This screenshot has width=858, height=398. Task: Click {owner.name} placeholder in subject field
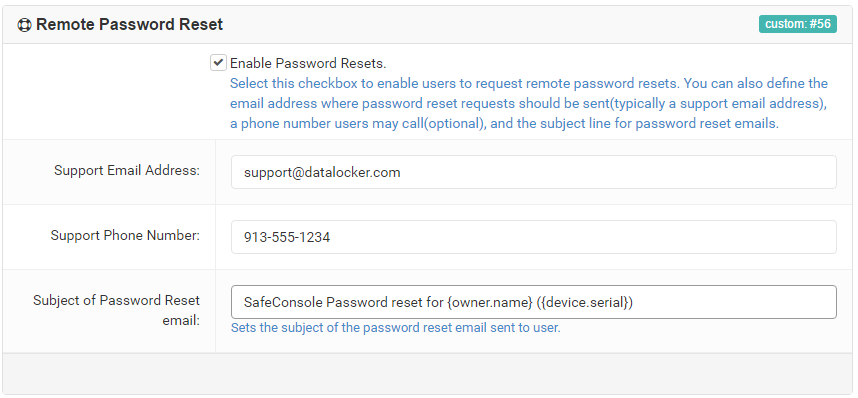point(490,302)
